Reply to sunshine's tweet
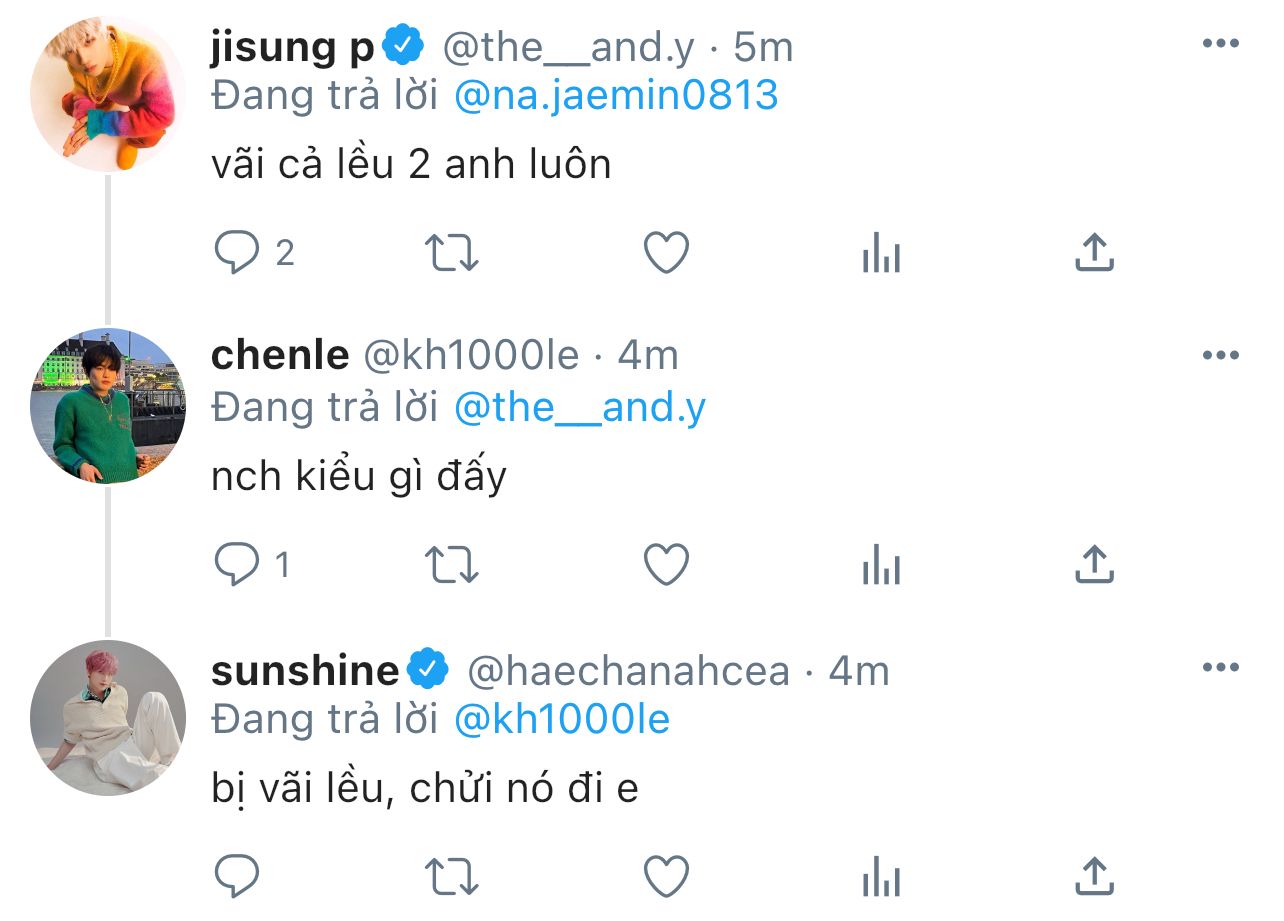Image resolution: width=1284 pixels, height=921 pixels. (x=237, y=877)
